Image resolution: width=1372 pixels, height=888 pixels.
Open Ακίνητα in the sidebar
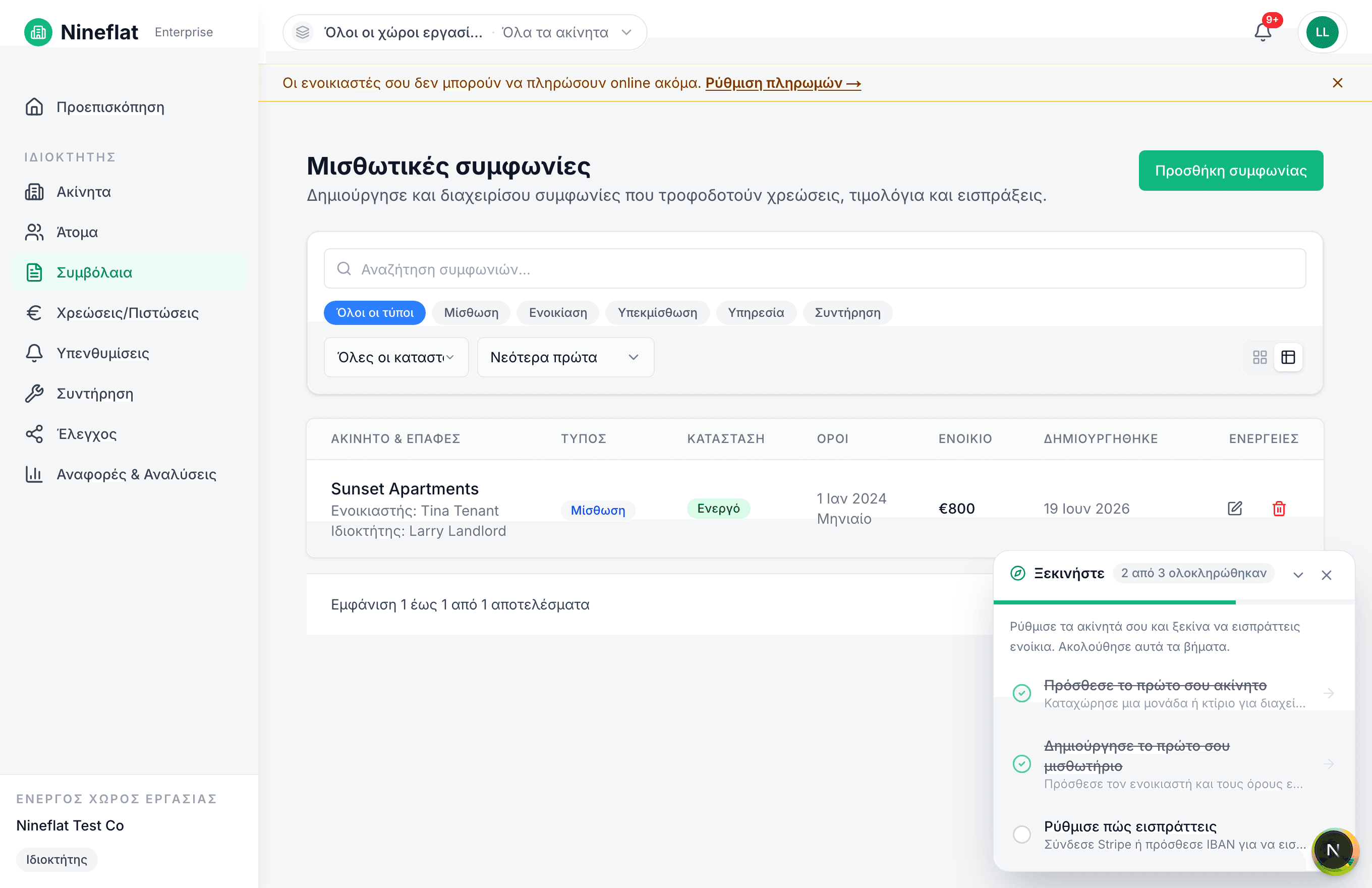(x=129, y=192)
